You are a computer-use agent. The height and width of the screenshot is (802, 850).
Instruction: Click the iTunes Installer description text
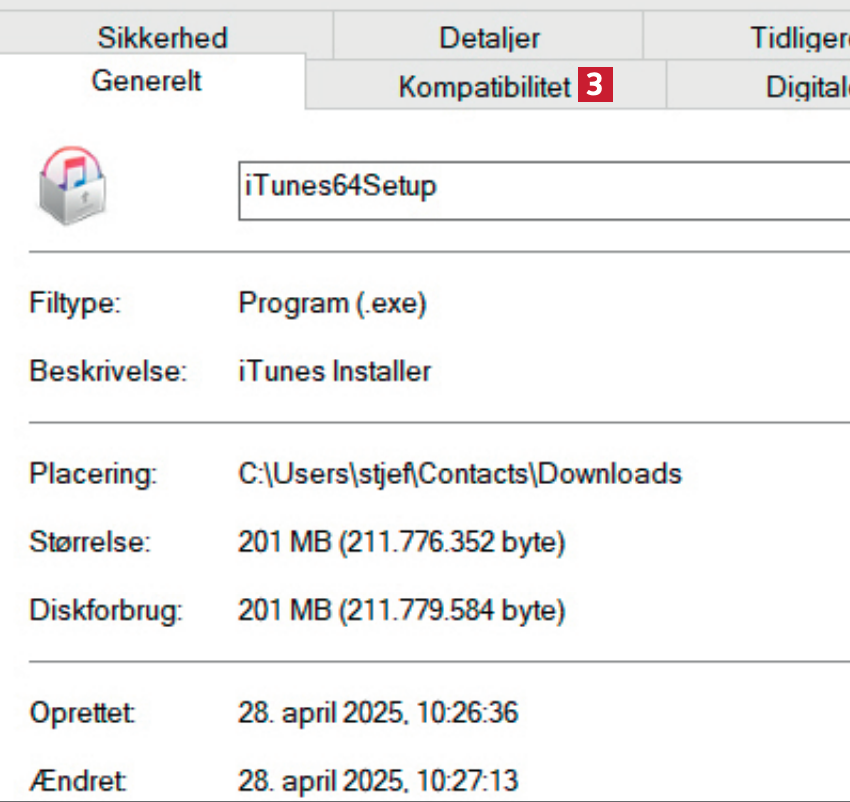tap(334, 371)
